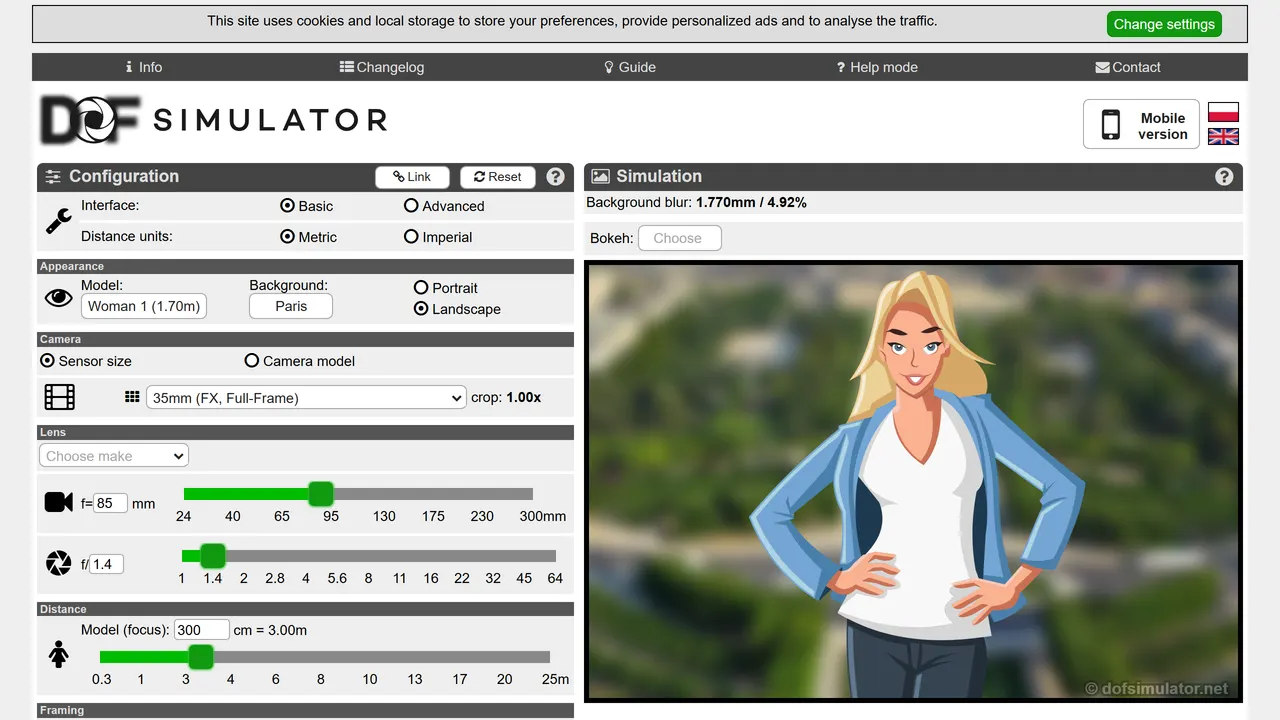Click the model distance slider handle
Image resolution: width=1280 pixels, height=720 pixels.
click(x=201, y=657)
